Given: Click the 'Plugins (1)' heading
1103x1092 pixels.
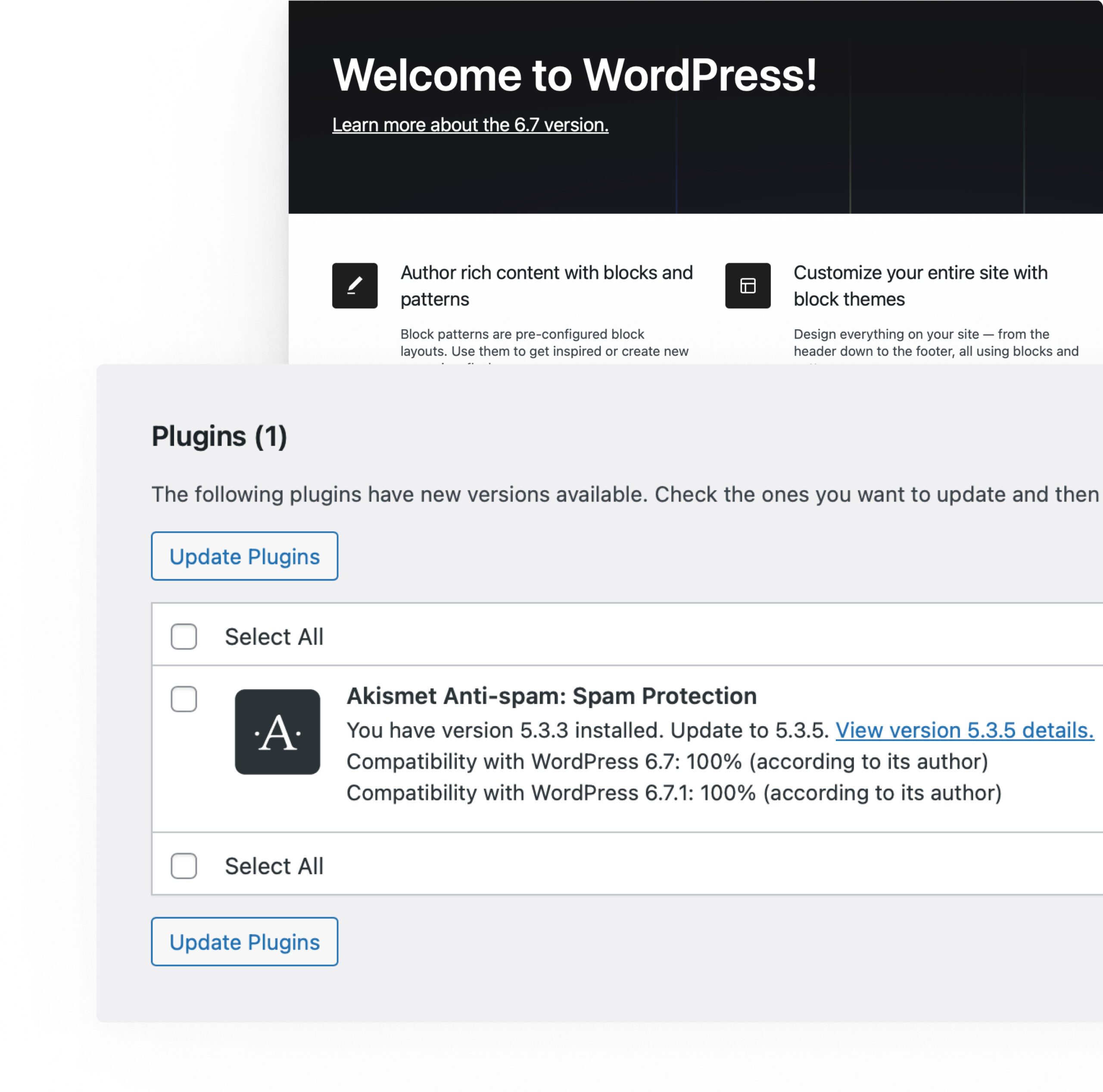Looking at the screenshot, I should (219, 437).
